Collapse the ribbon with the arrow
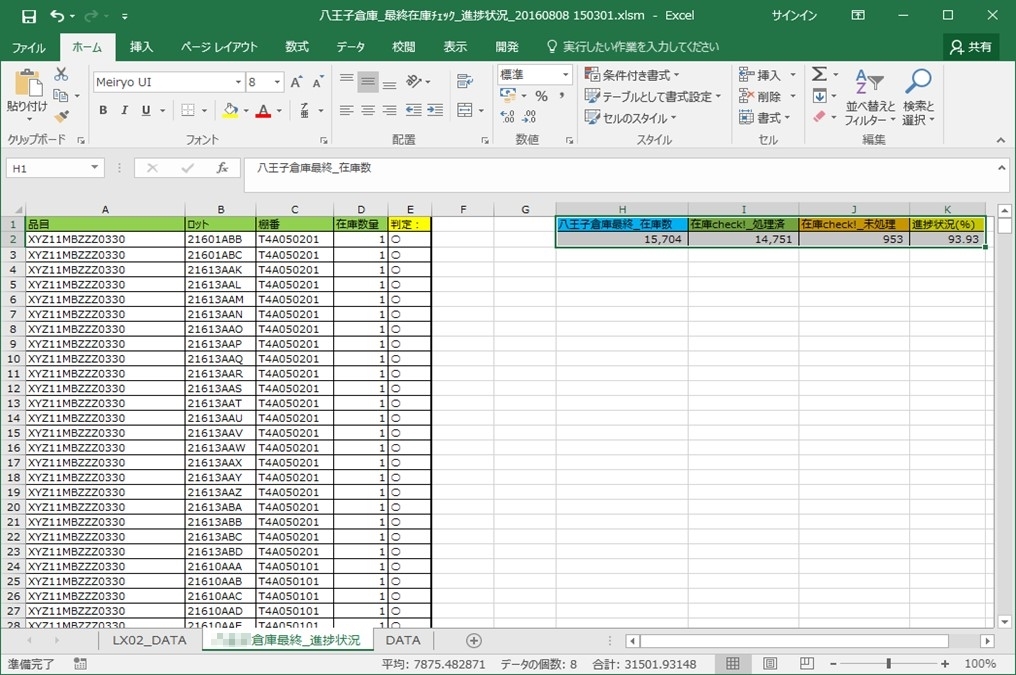The width and height of the screenshot is (1016, 675). (1000, 140)
